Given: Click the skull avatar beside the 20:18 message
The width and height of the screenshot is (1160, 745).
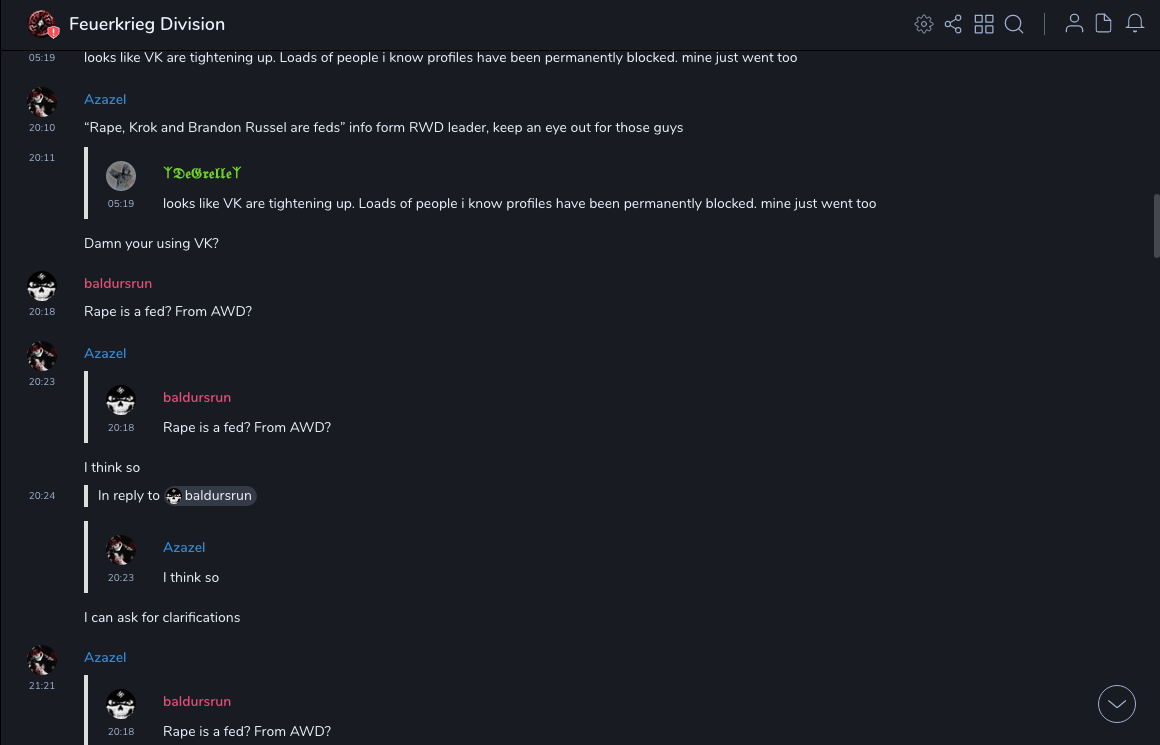Looking at the screenshot, I should click(x=42, y=287).
